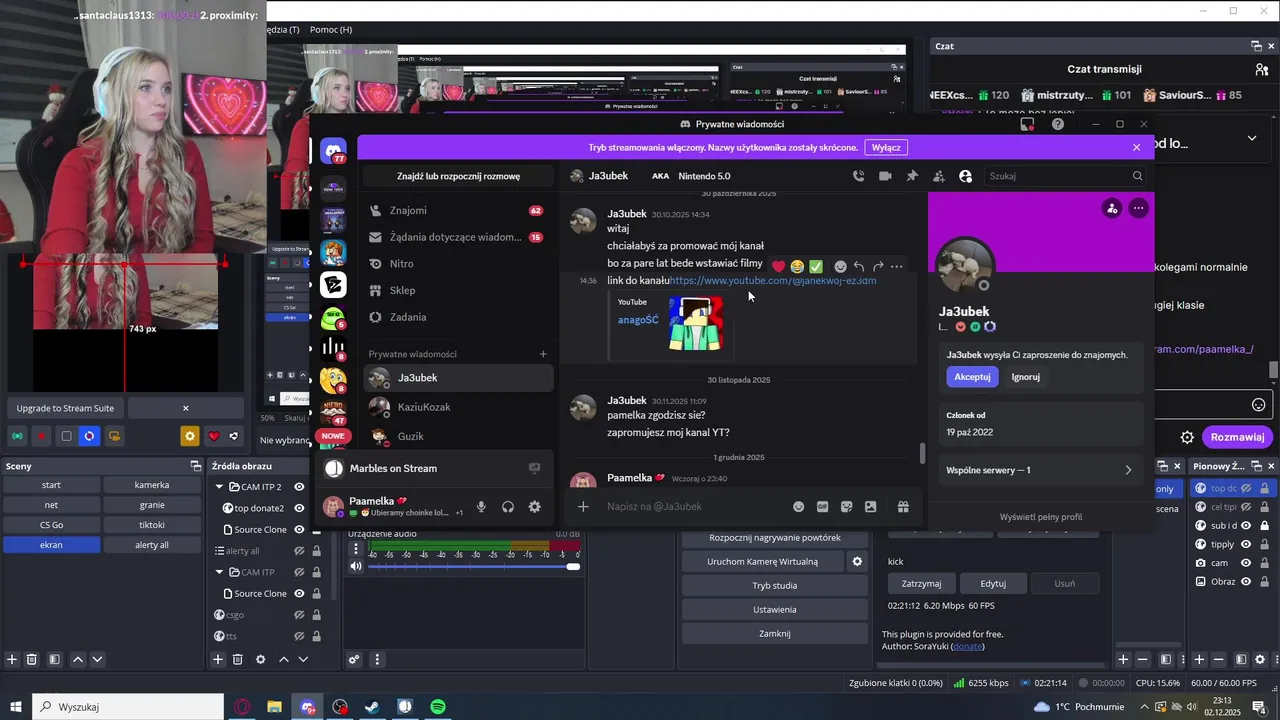This screenshot has width=1280, height=720.
Task: Open Virtual Camera settings gear
Action: tap(857, 562)
